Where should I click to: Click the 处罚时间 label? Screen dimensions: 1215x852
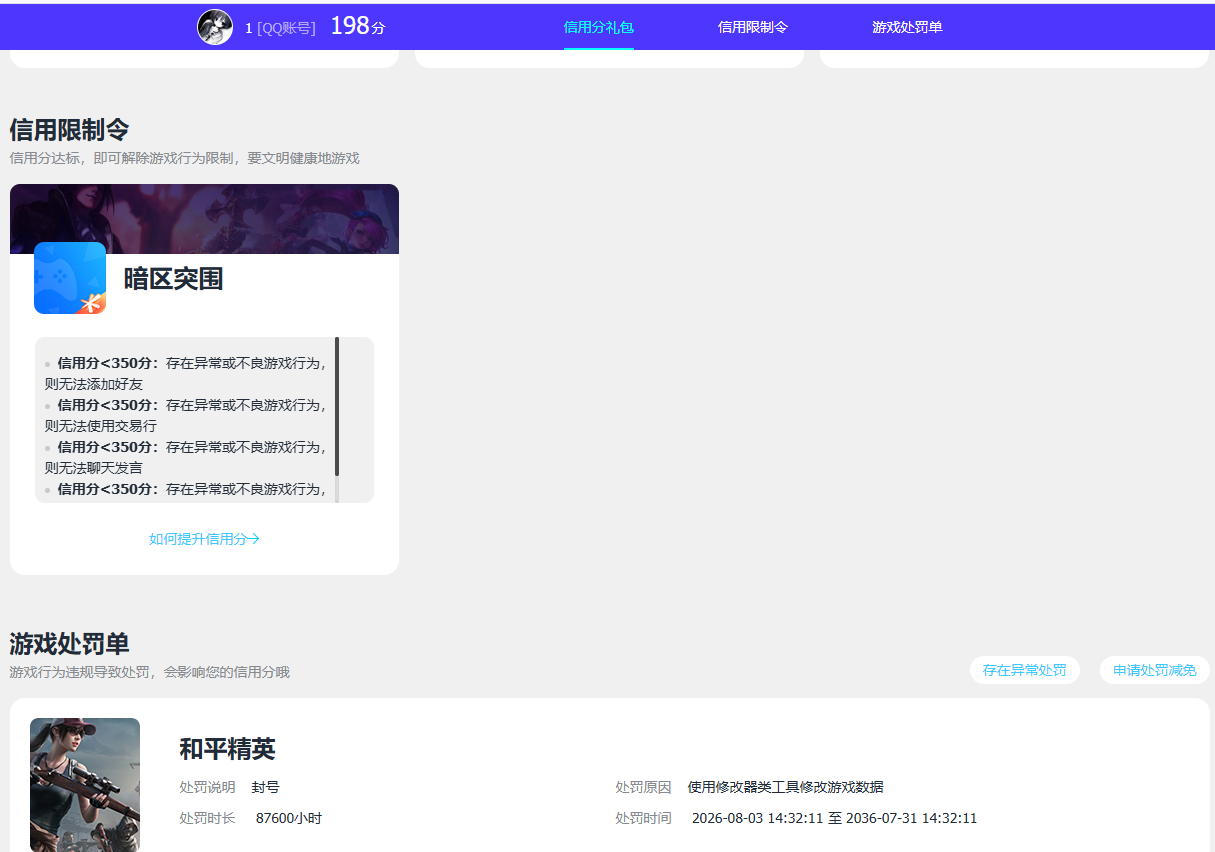tap(643, 819)
